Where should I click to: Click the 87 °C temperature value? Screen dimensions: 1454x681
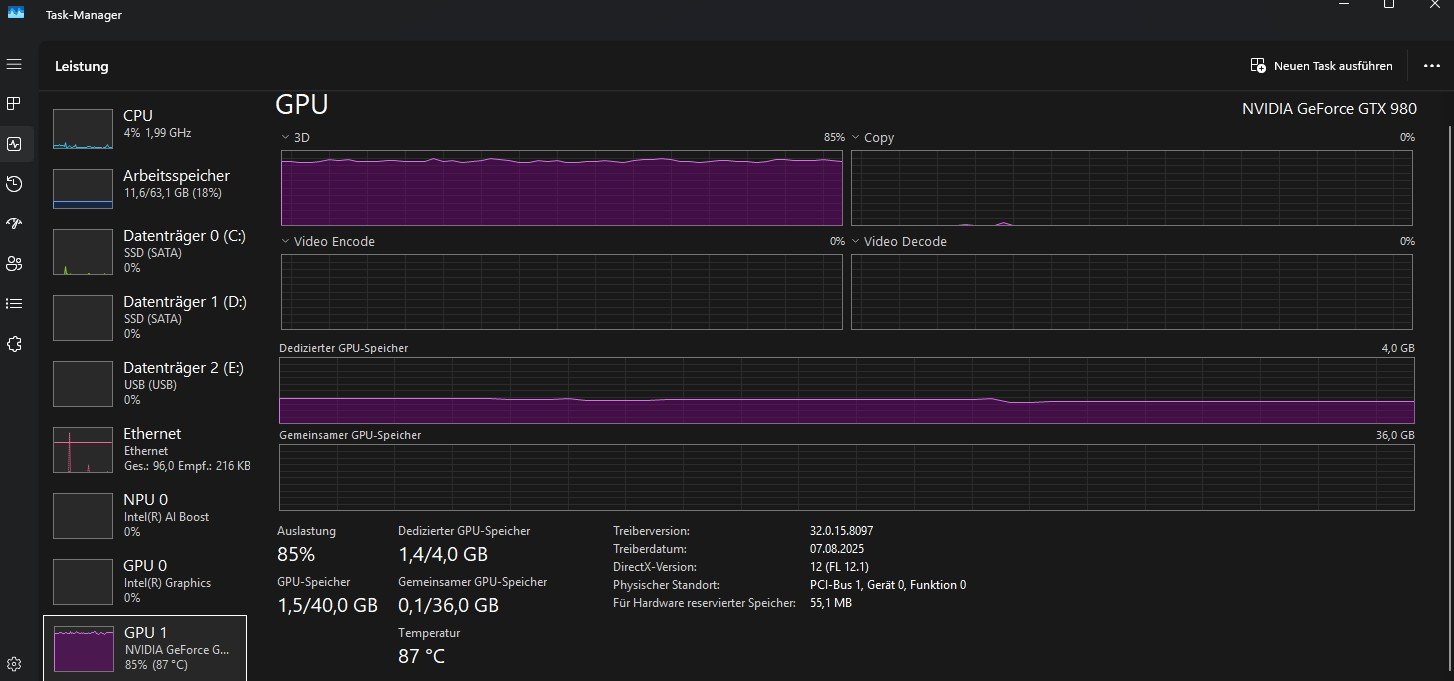click(421, 656)
